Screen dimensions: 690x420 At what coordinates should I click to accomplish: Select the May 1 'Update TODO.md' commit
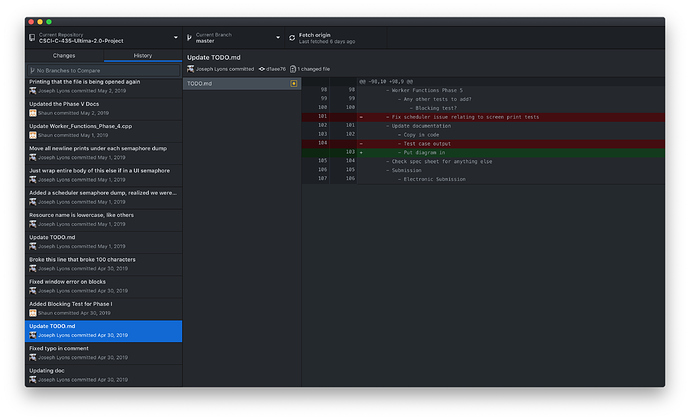pos(104,242)
